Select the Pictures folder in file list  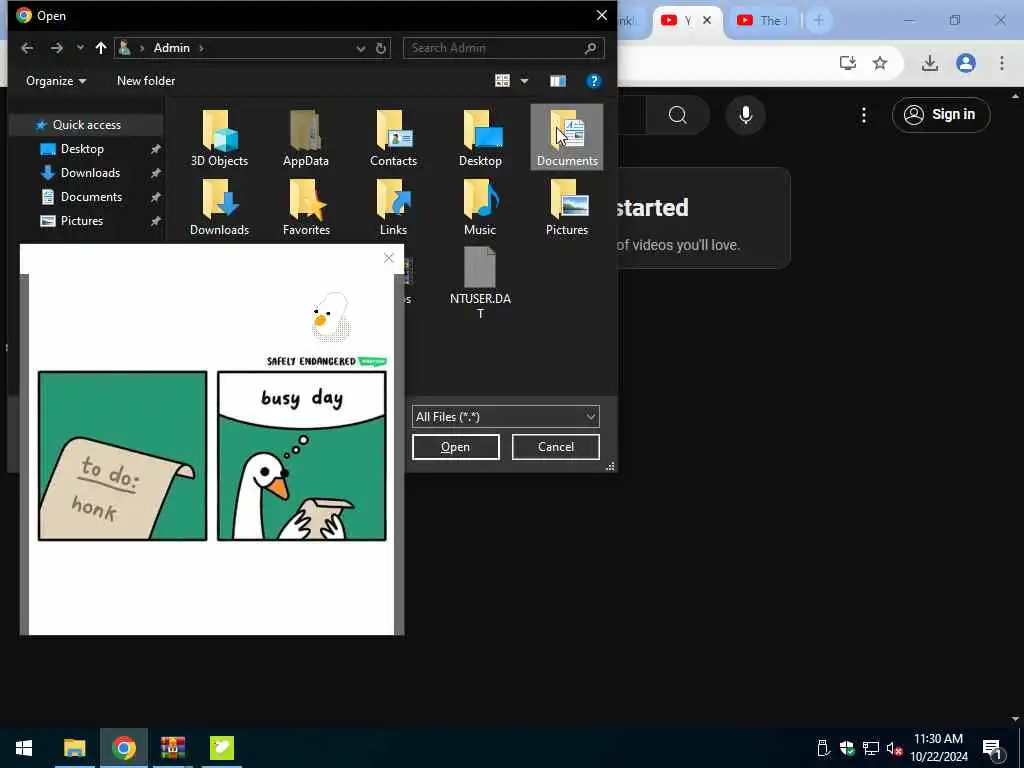tap(567, 207)
